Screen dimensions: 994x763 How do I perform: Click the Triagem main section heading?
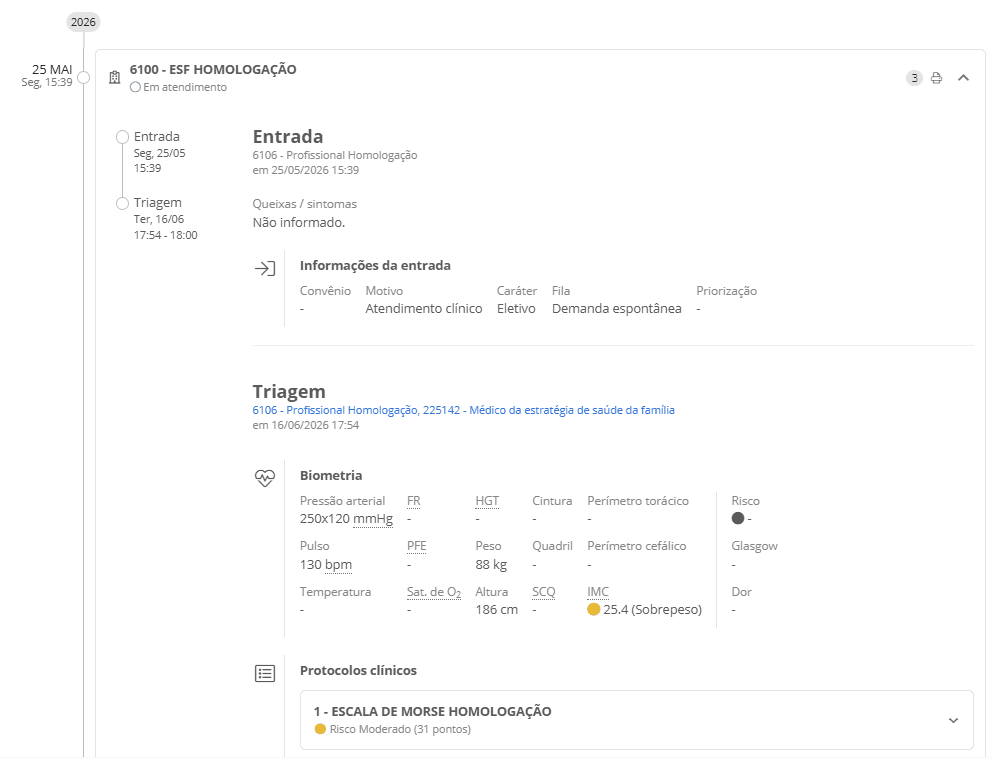pos(289,392)
